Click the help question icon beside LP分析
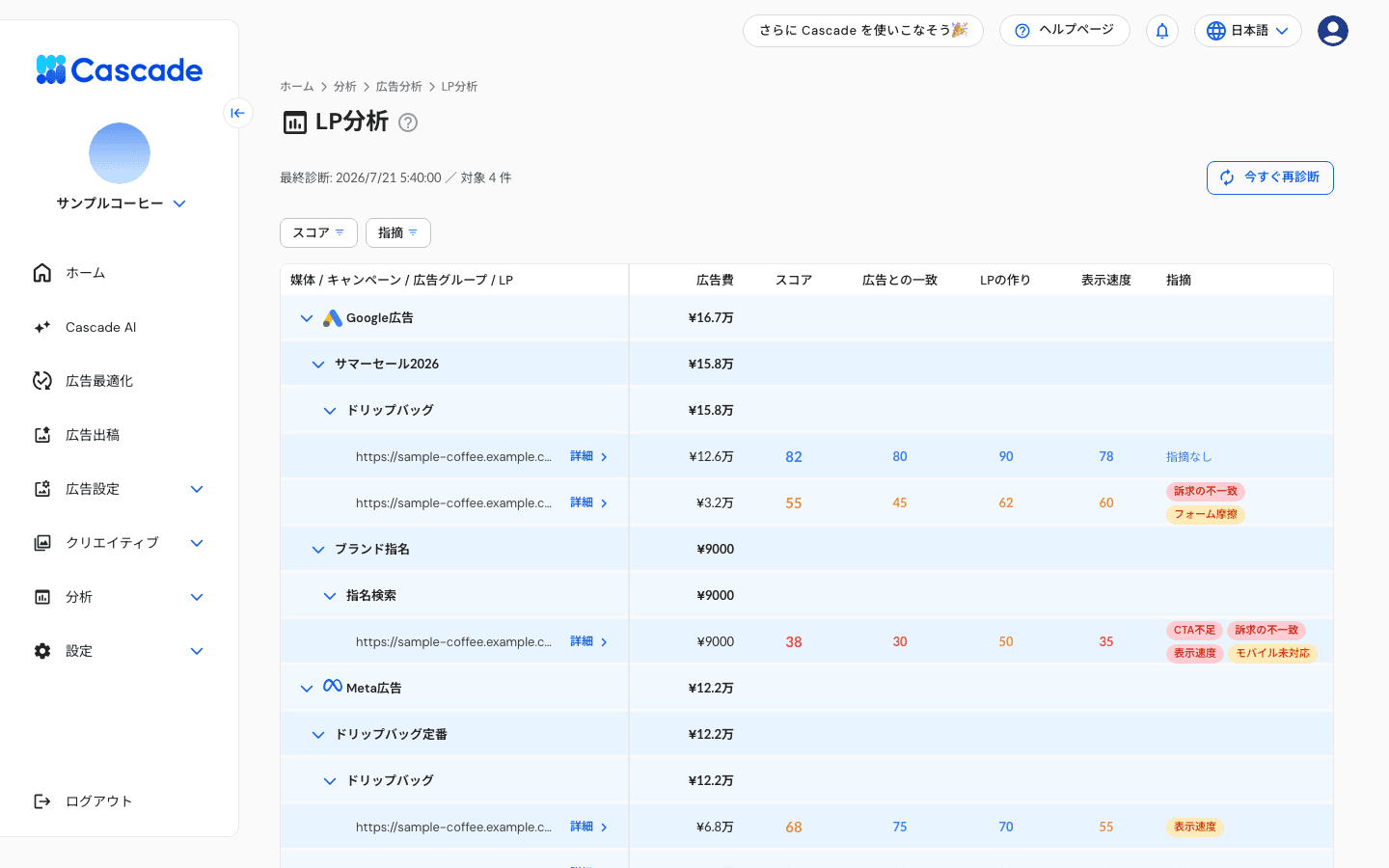 tap(408, 122)
